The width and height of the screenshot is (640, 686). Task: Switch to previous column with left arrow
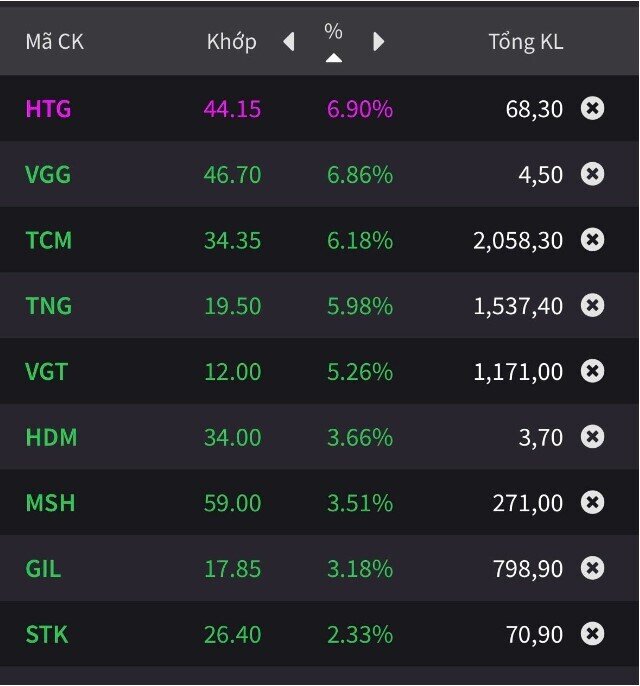point(289,42)
